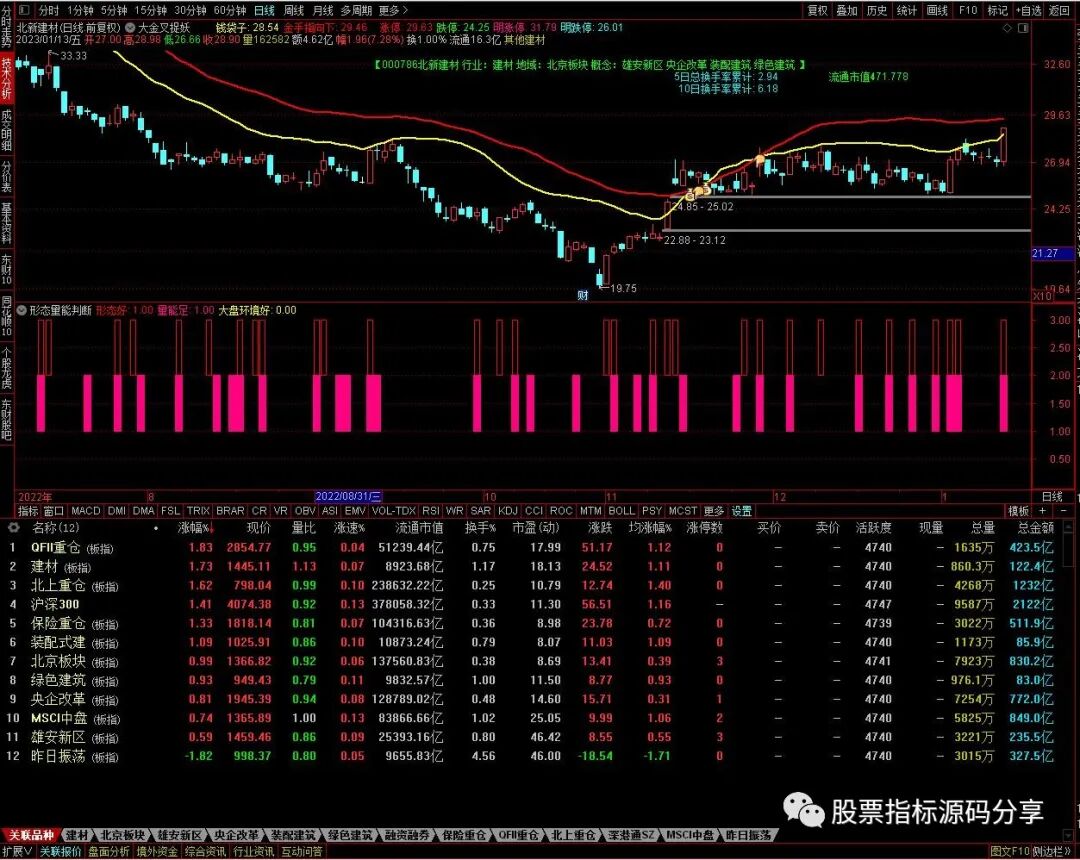Click scrollbar up arrow beside quote table

click(x=1068, y=527)
